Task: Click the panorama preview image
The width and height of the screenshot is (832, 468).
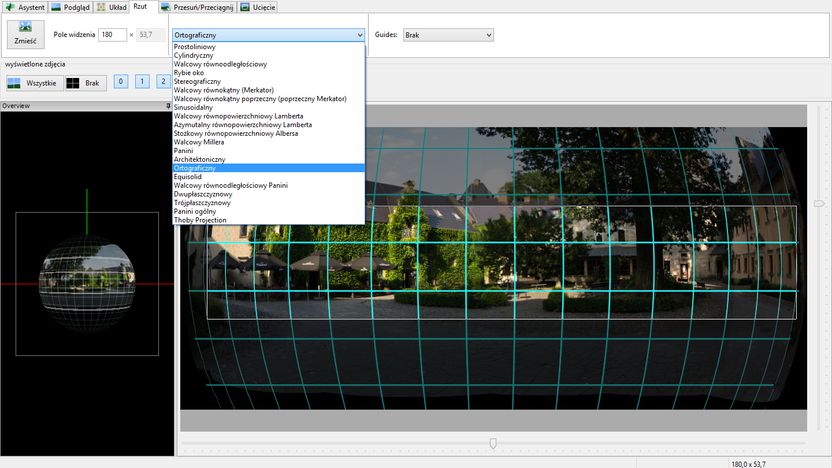Action: click(x=493, y=268)
